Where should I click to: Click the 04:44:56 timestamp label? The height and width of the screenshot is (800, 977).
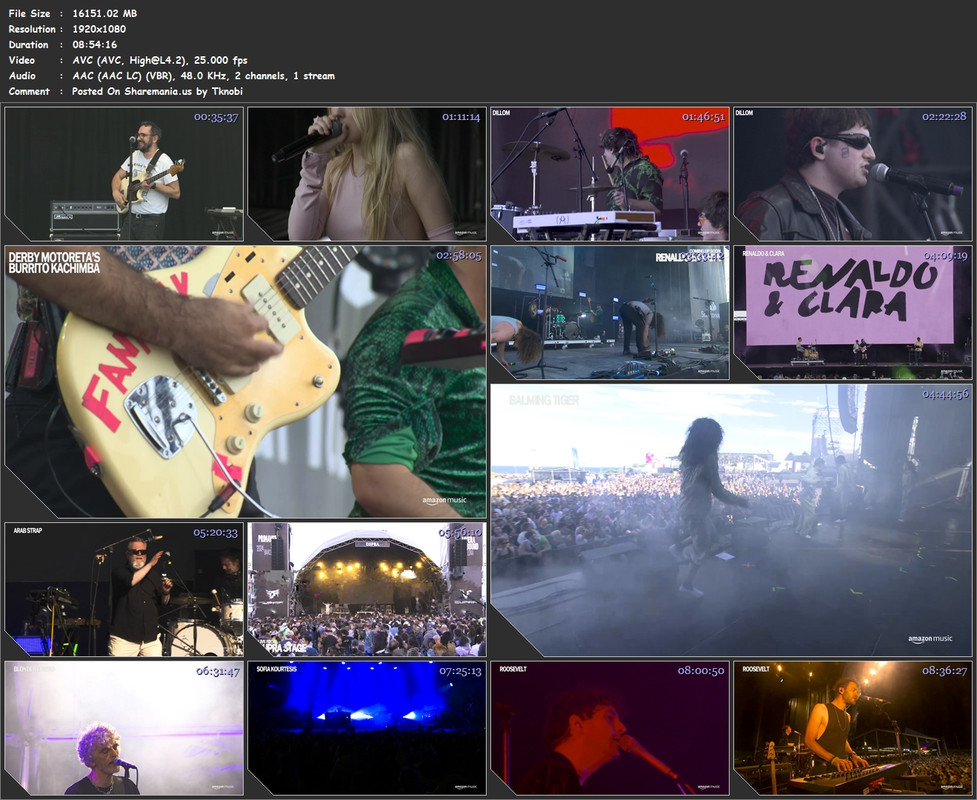click(945, 394)
